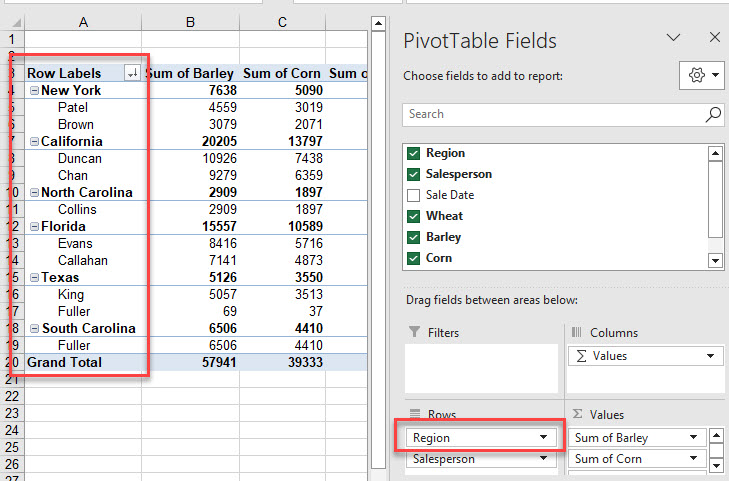Close the PivotTable Fields pane

point(714,38)
